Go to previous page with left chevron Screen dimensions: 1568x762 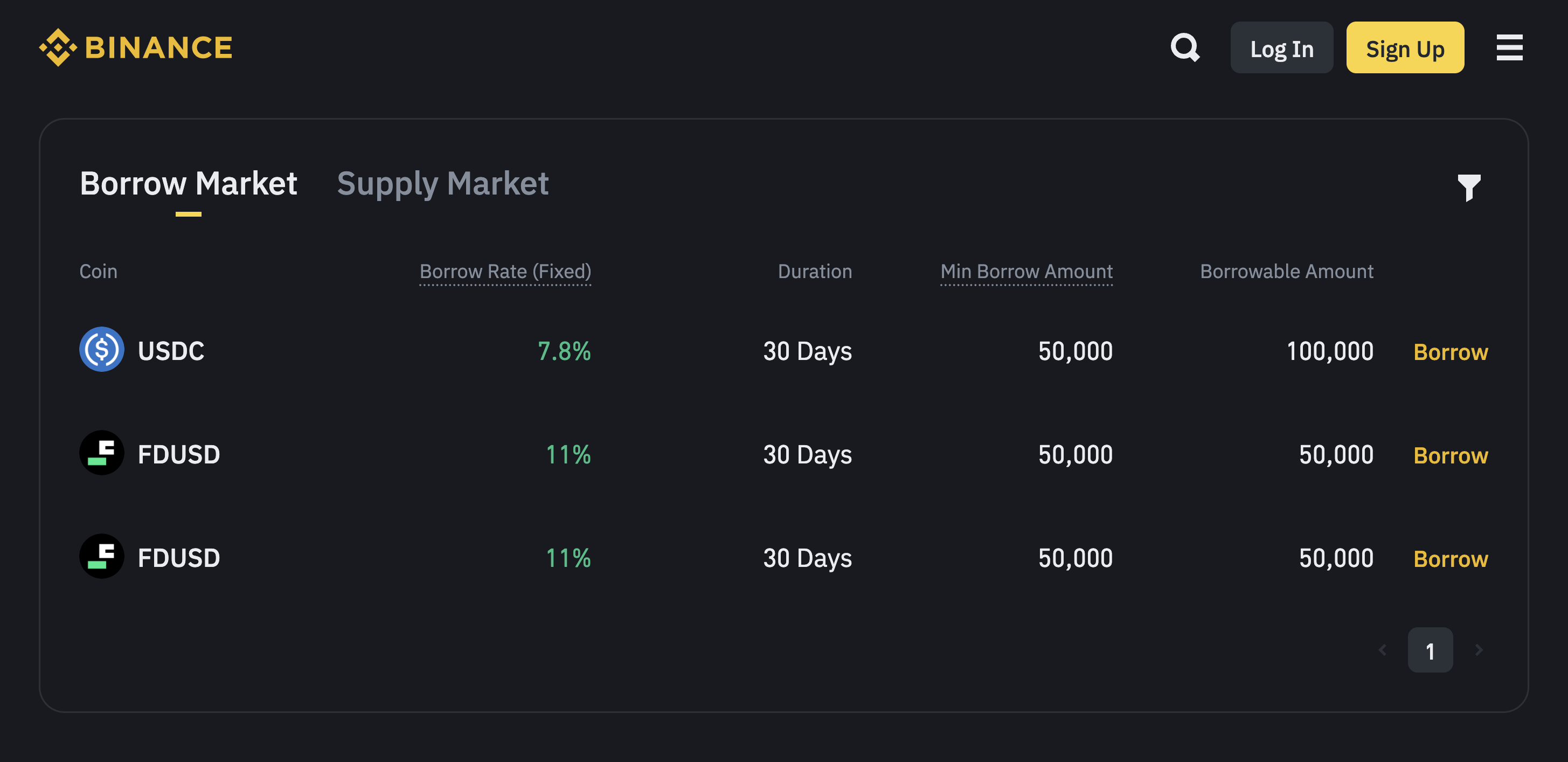point(1383,649)
